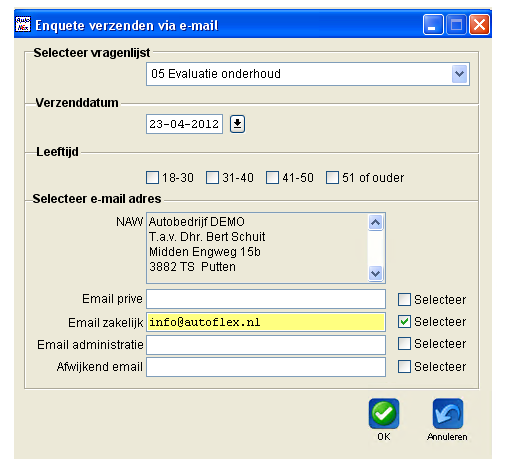513x473 pixels.
Task: Click the blue Annuleren undo arrow icon
Action: pos(448,413)
